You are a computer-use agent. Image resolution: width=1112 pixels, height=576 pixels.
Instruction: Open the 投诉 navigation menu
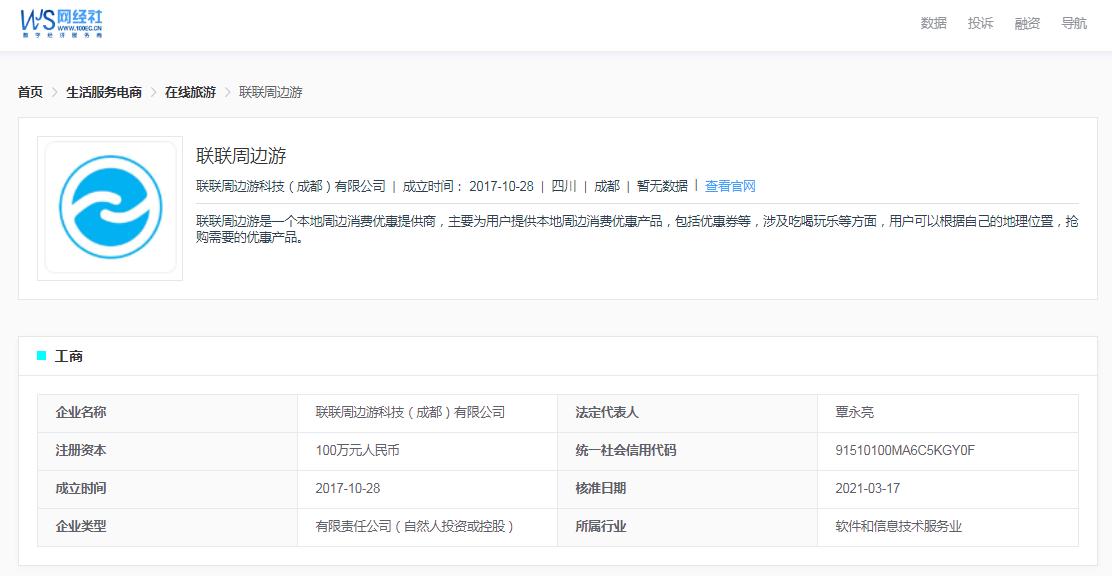coord(980,22)
